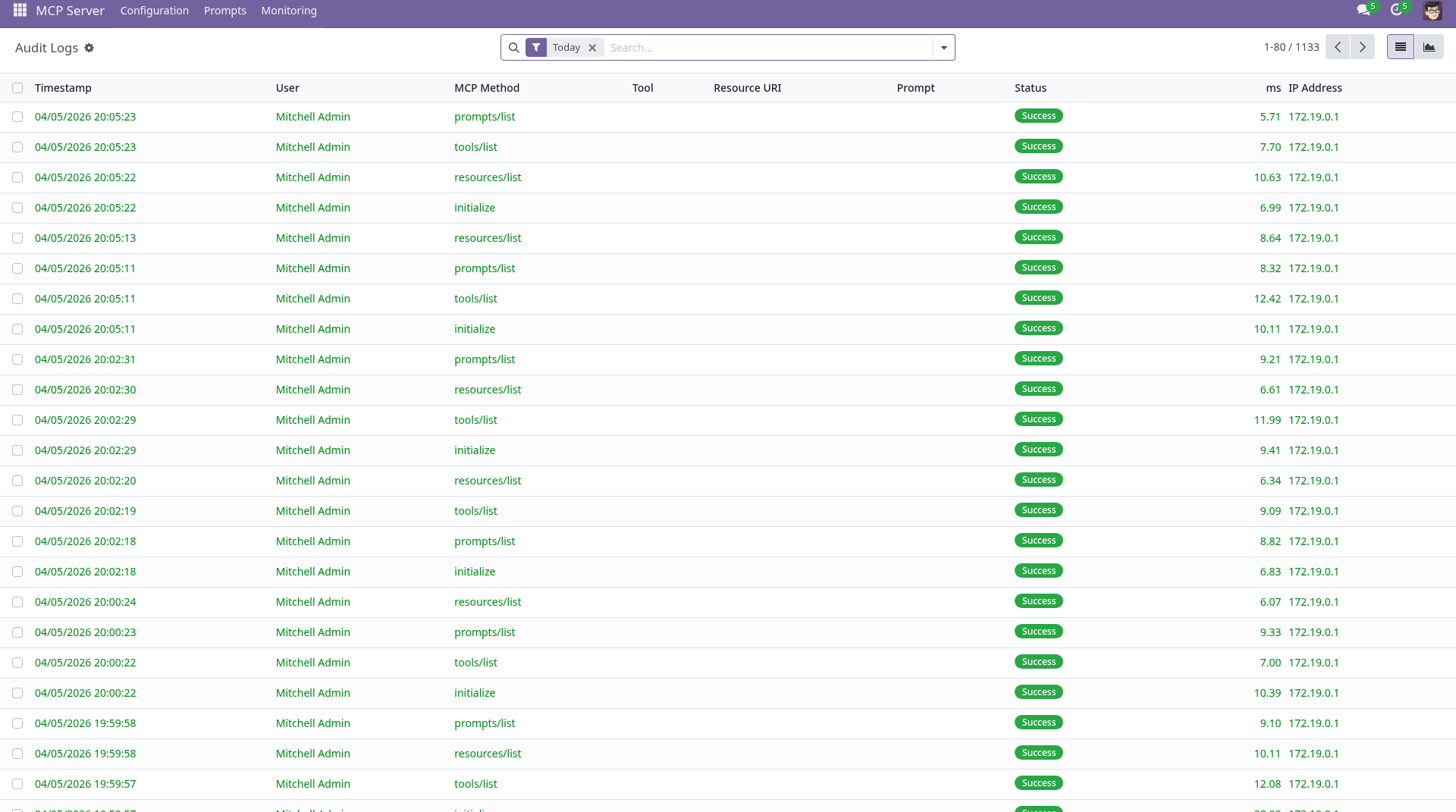Viewport: 1456px width, 812px height.
Task: Click inside the Search input field
Action: [x=758, y=47]
